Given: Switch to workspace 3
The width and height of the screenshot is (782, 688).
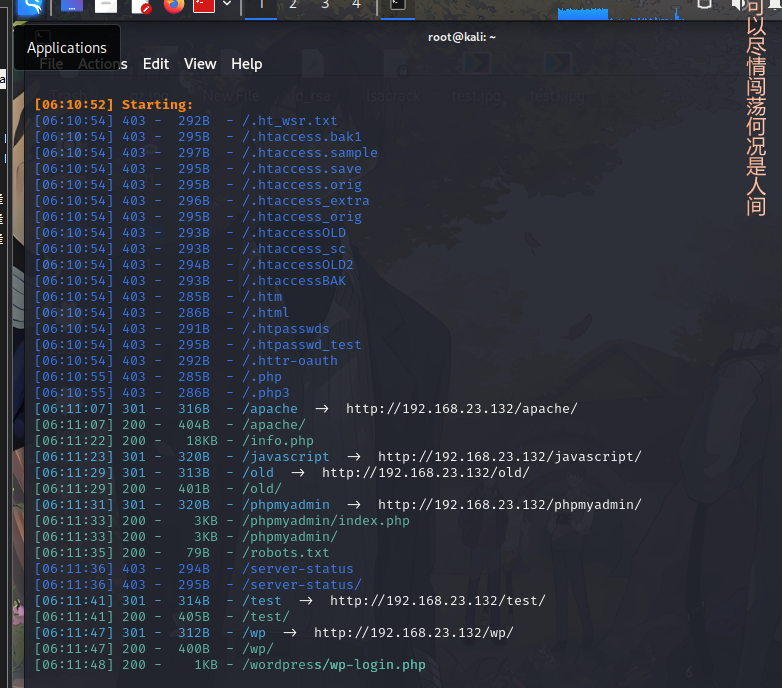Looking at the screenshot, I should (325, 5).
